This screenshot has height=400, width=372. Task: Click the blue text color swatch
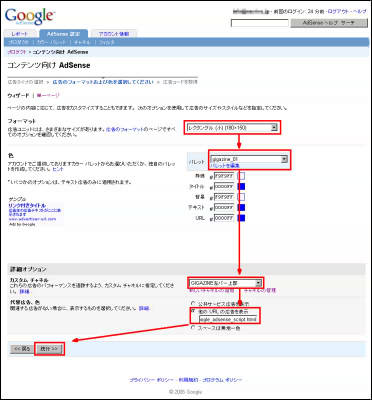tap(241, 207)
